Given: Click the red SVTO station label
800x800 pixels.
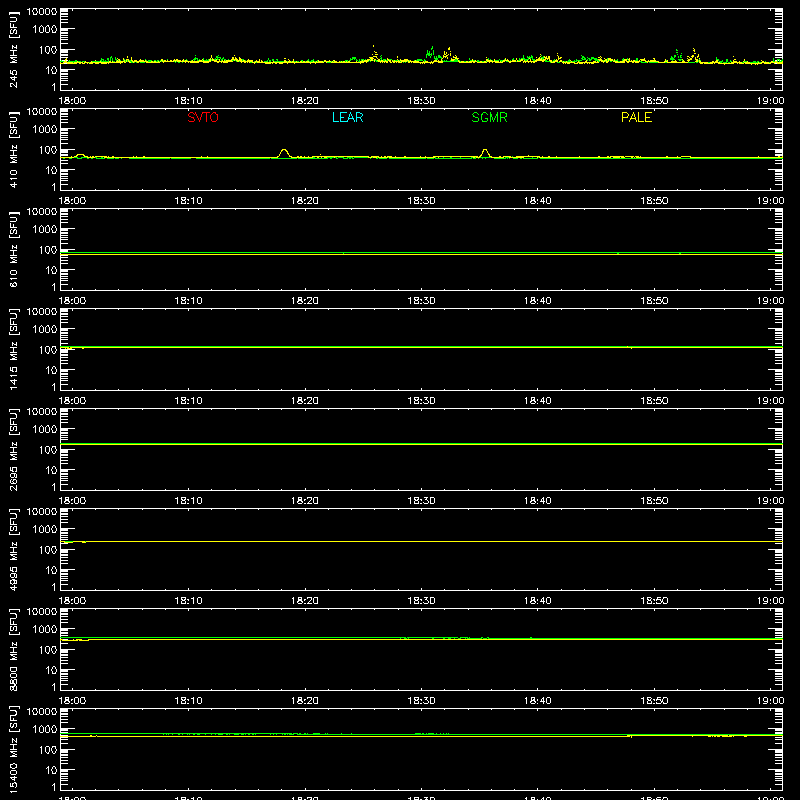Looking at the screenshot, I should tap(203, 117).
